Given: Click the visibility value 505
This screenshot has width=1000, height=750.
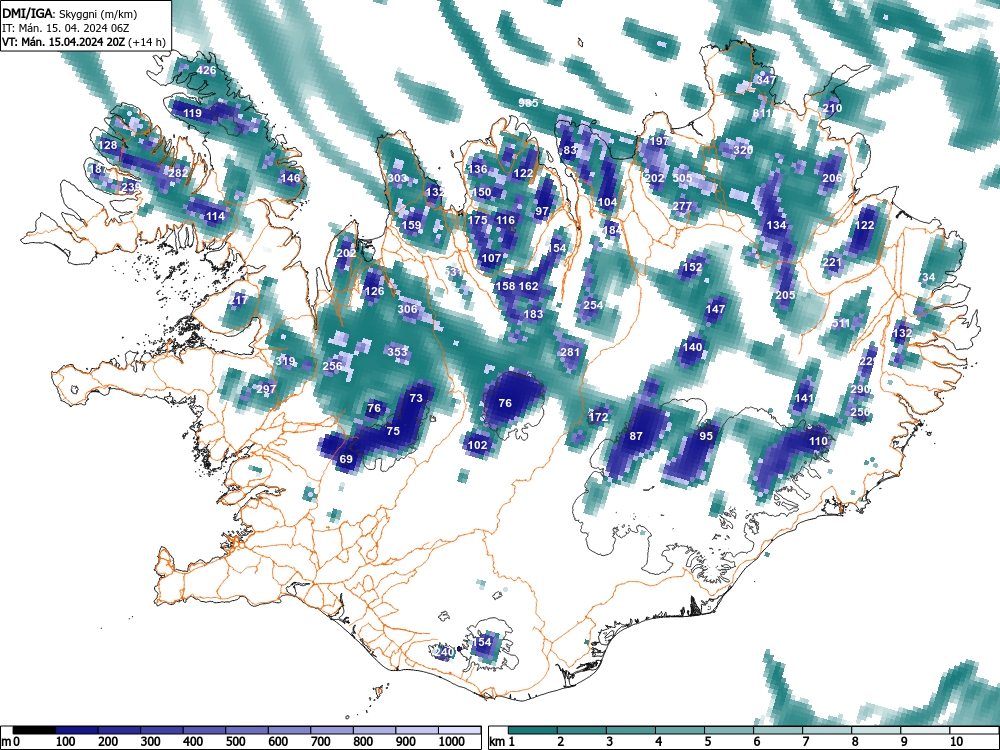Looking at the screenshot, I should [x=682, y=178].
